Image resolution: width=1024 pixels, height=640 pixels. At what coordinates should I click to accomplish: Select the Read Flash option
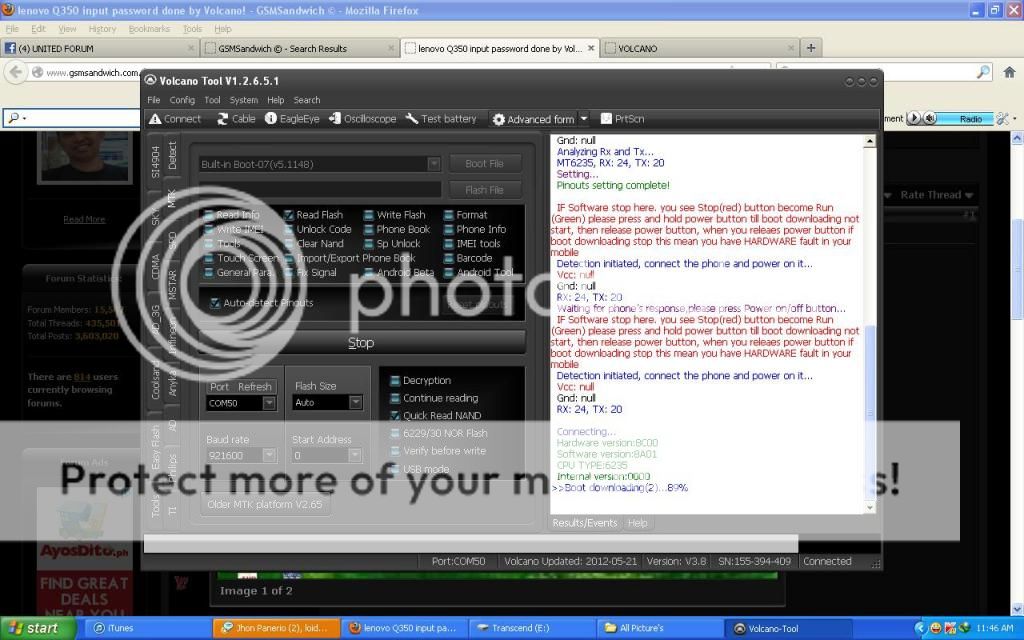point(289,215)
